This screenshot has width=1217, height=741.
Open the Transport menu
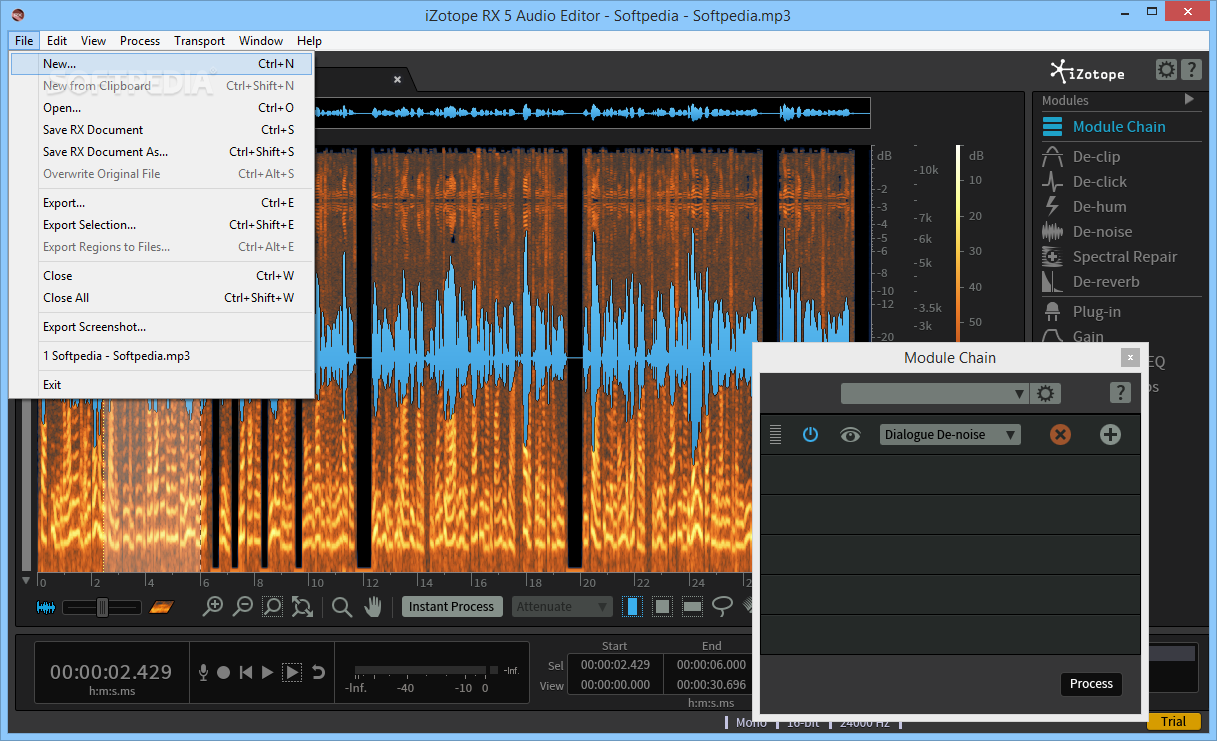click(x=199, y=41)
